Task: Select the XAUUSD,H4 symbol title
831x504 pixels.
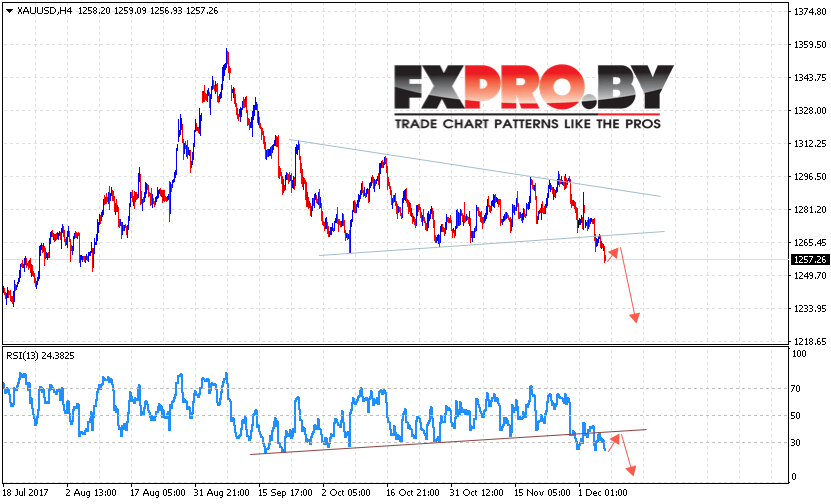Action: (45, 11)
